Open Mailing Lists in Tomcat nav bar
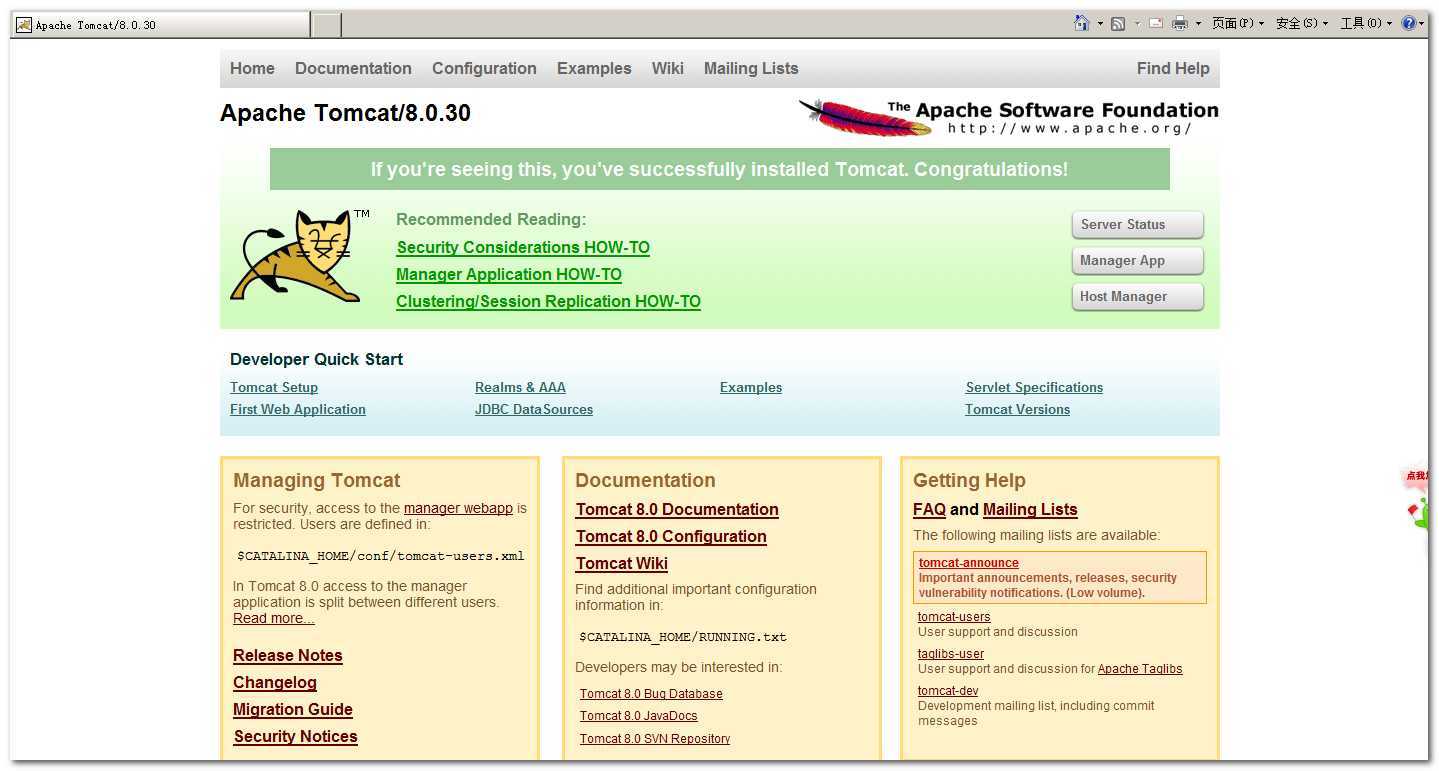This screenshot has width=1439, height=771. pyautogui.click(x=751, y=68)
